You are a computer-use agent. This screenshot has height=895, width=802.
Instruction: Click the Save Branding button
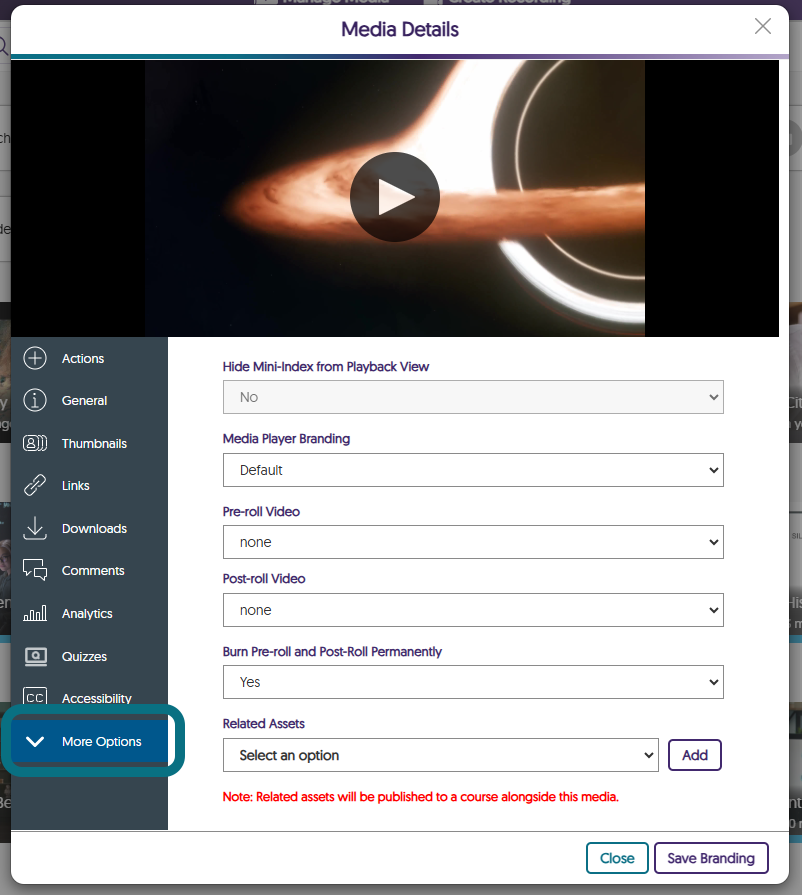[x=711, y=858]
